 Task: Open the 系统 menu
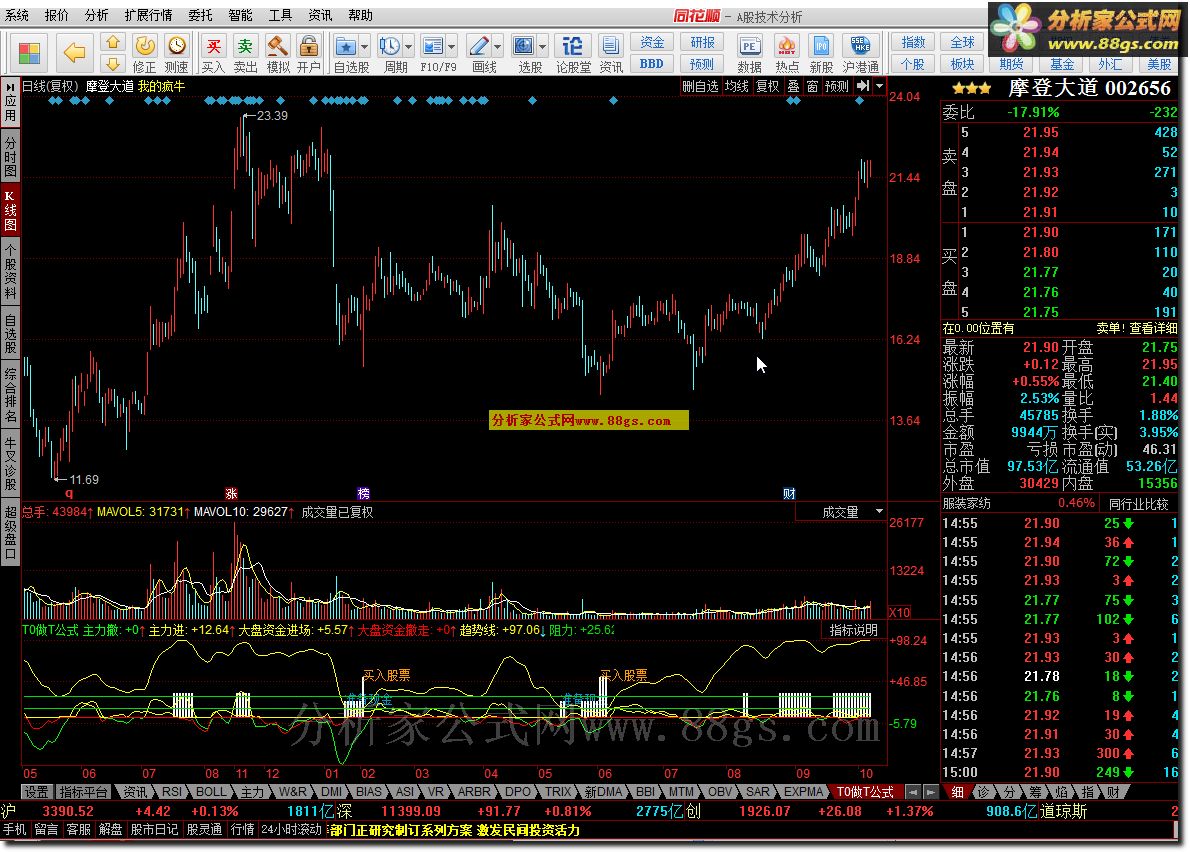pos(17,15)
